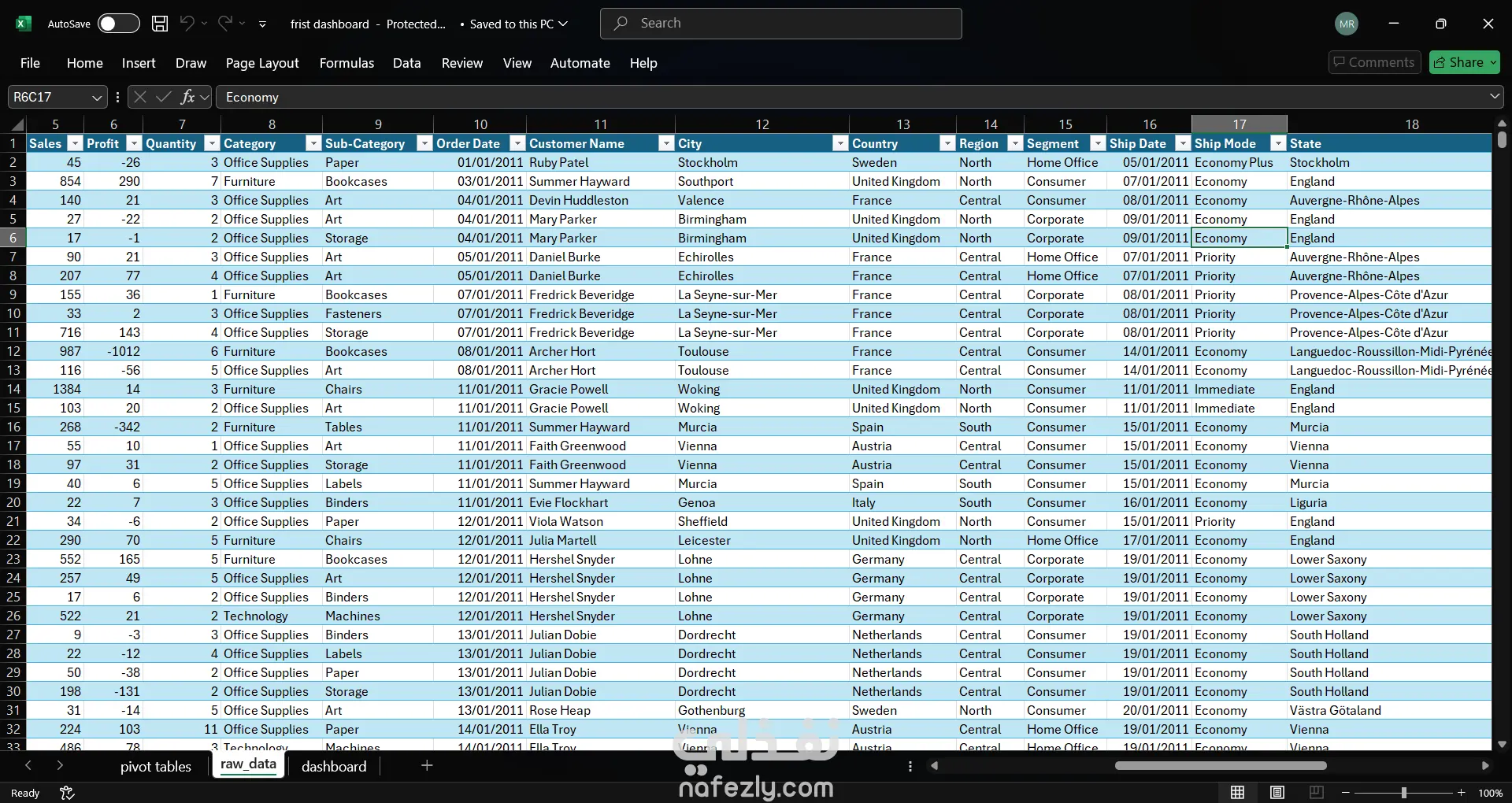Open the File menu
The height and width of the screenshot is (803, 1512).
[30, 63]
